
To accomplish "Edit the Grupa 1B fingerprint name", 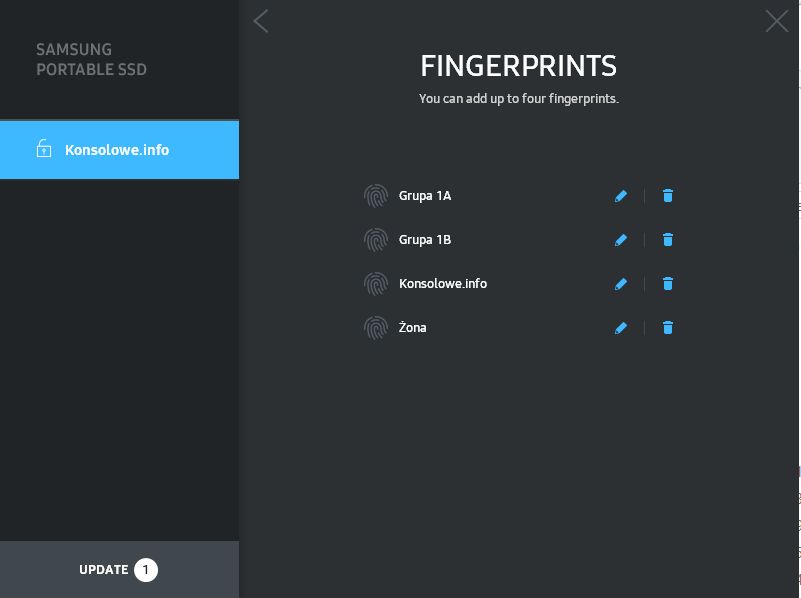I will pos(621,240).
